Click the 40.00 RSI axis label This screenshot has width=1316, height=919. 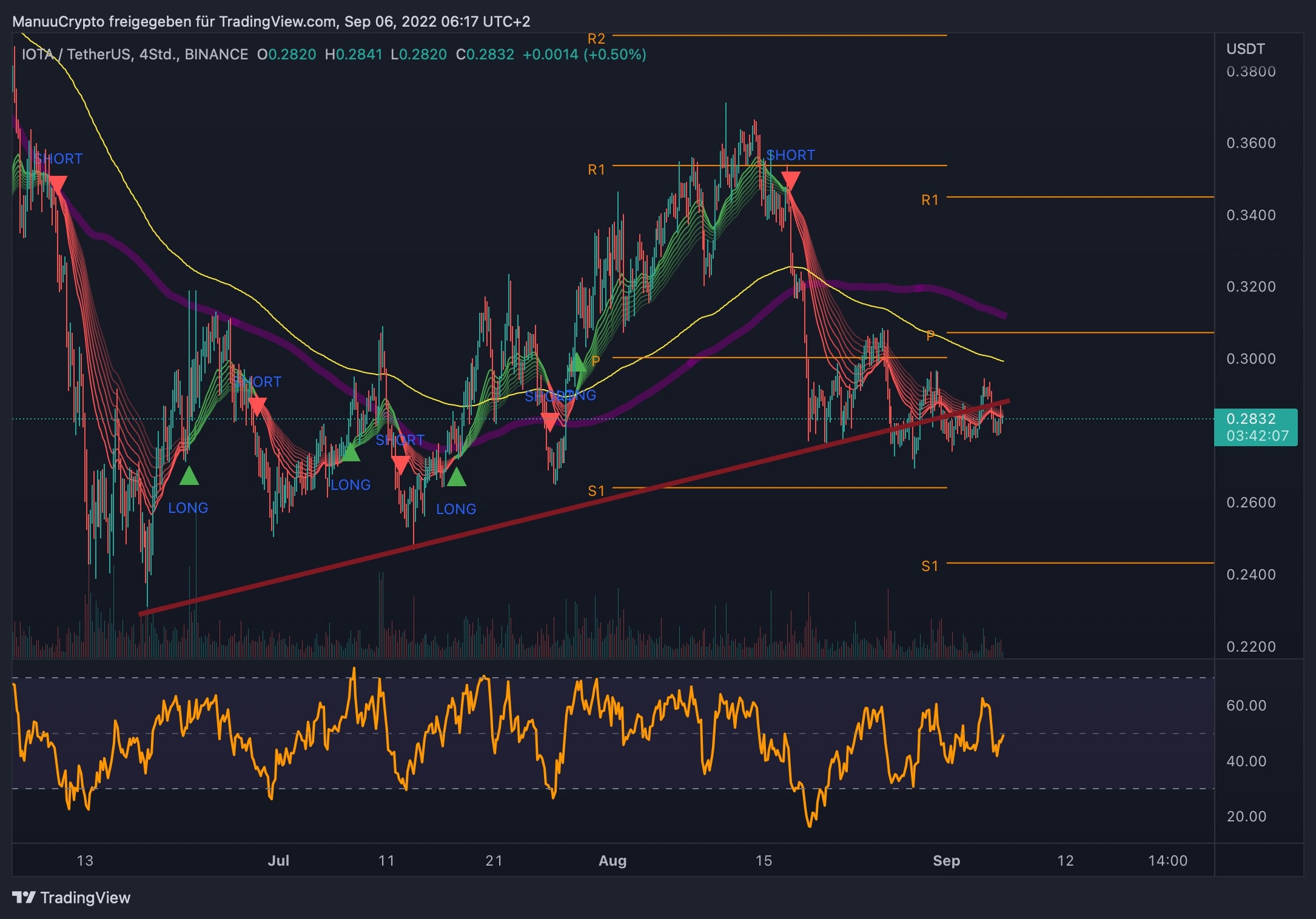pos(1246,761)
